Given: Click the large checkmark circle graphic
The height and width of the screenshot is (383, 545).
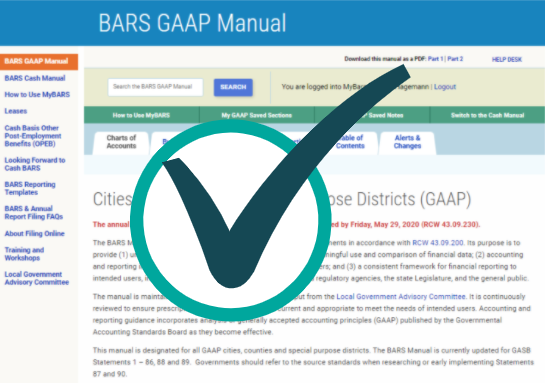Looking at the screenshot, I should pos(231,220).
